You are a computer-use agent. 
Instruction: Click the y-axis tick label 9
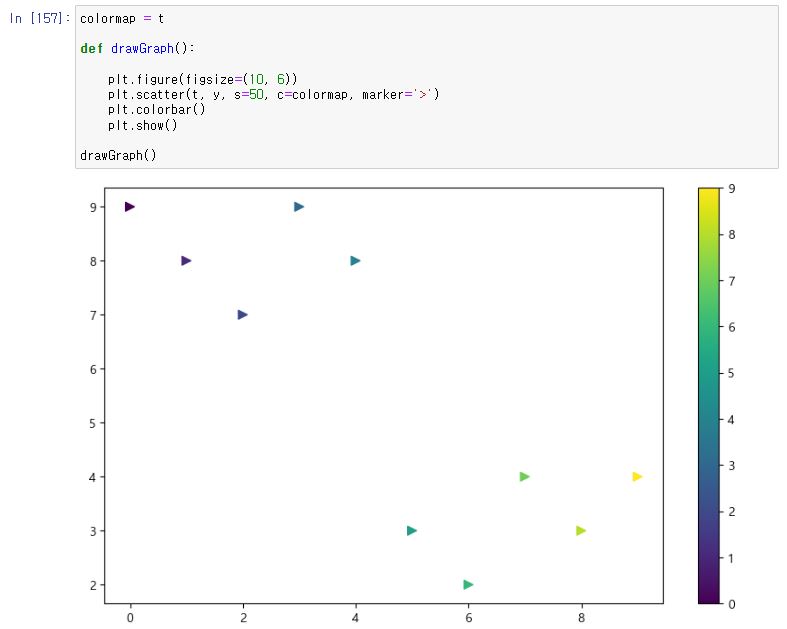pos(93,207)
